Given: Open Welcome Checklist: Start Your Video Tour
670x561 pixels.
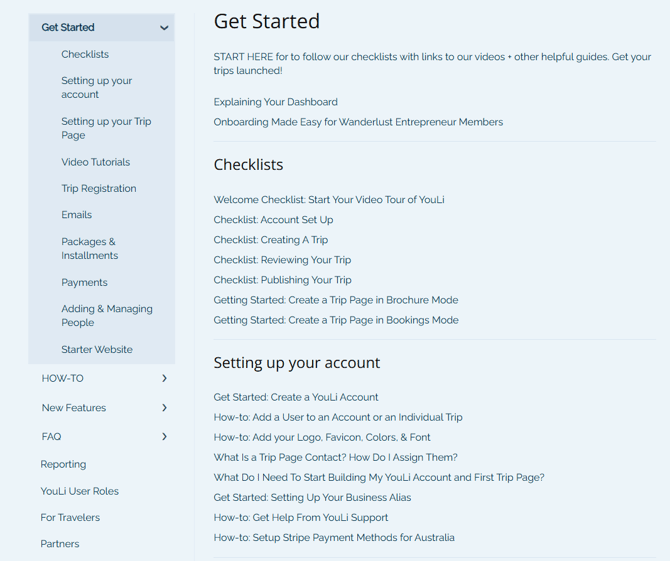Looking at the screenshot, I should [329, 200].
